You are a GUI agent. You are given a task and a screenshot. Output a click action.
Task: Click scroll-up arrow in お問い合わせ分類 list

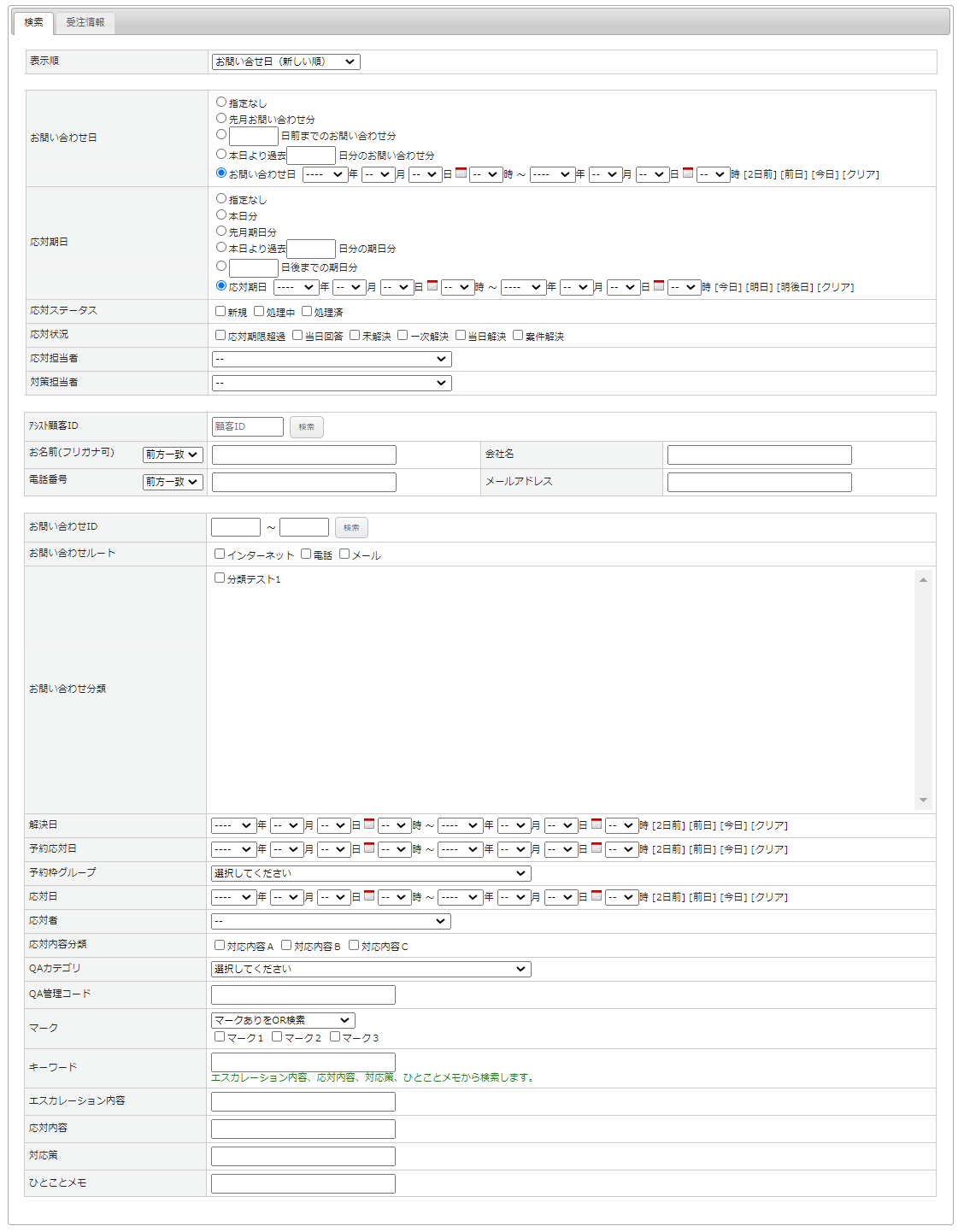pyautogui.click(x=923, y=580)
